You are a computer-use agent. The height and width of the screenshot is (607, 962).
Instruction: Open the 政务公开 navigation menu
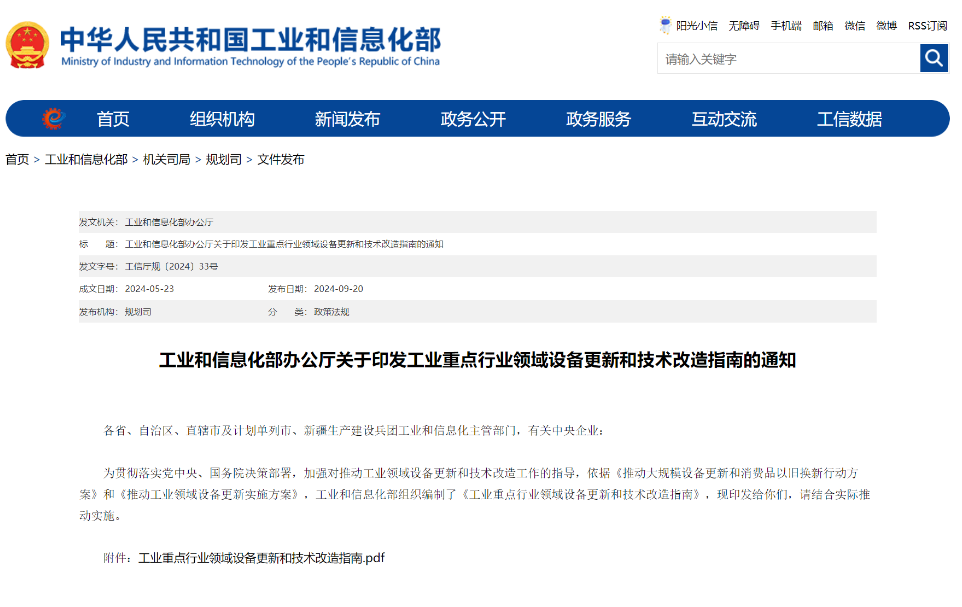[x=473, y=119]
